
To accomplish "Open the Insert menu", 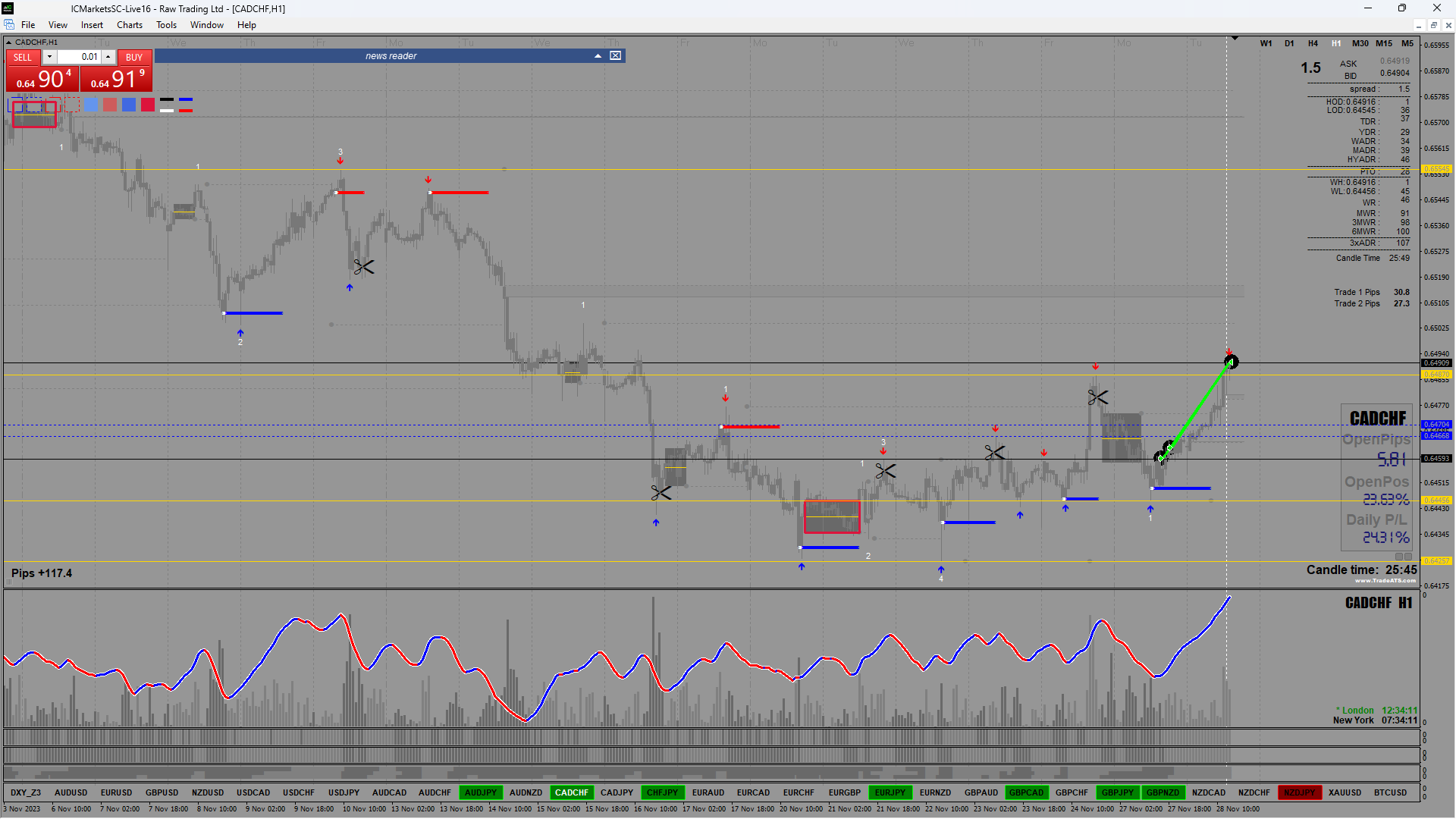I will point(92,25).
